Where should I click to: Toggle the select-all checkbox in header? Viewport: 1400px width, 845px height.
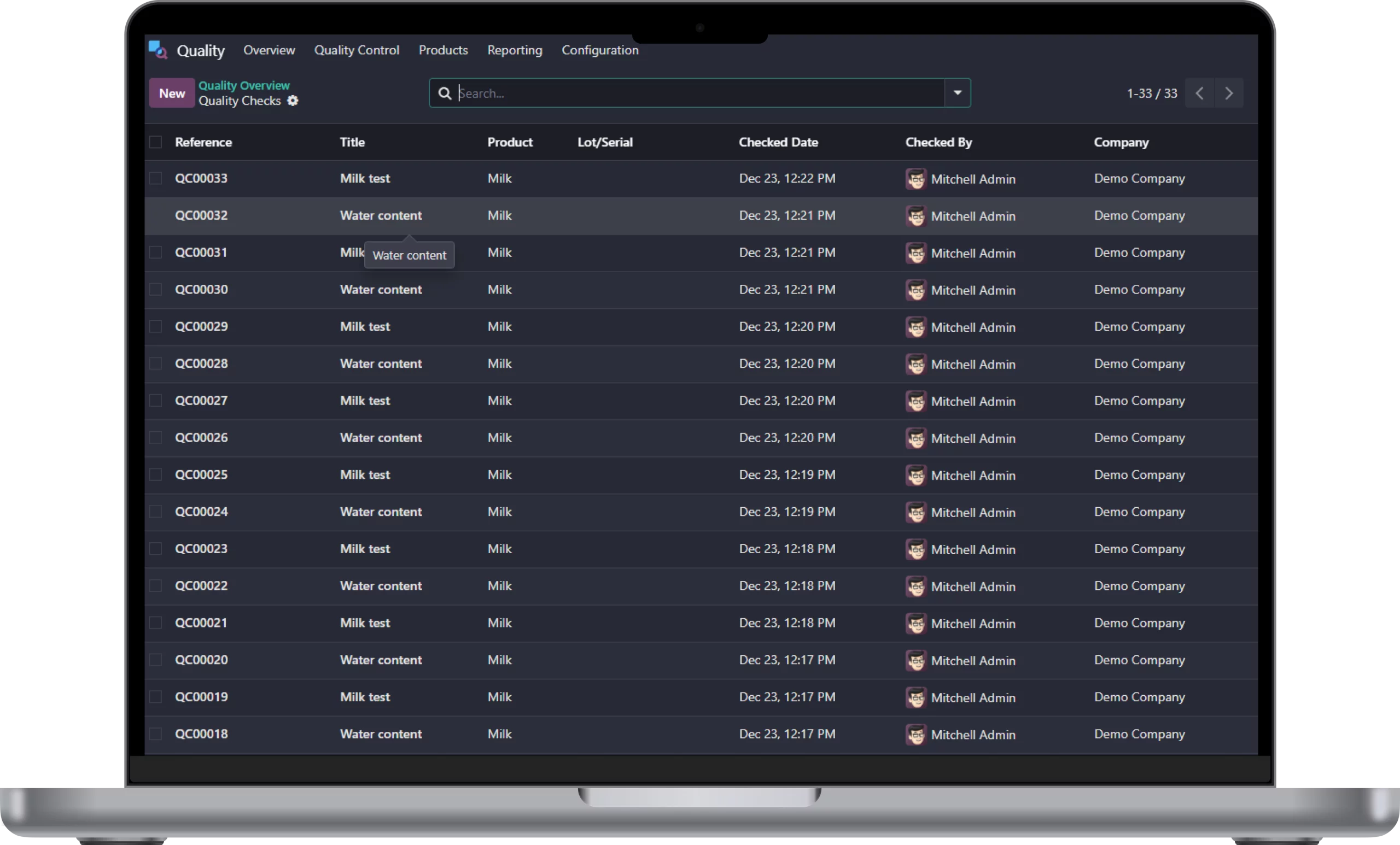point(156,142)
